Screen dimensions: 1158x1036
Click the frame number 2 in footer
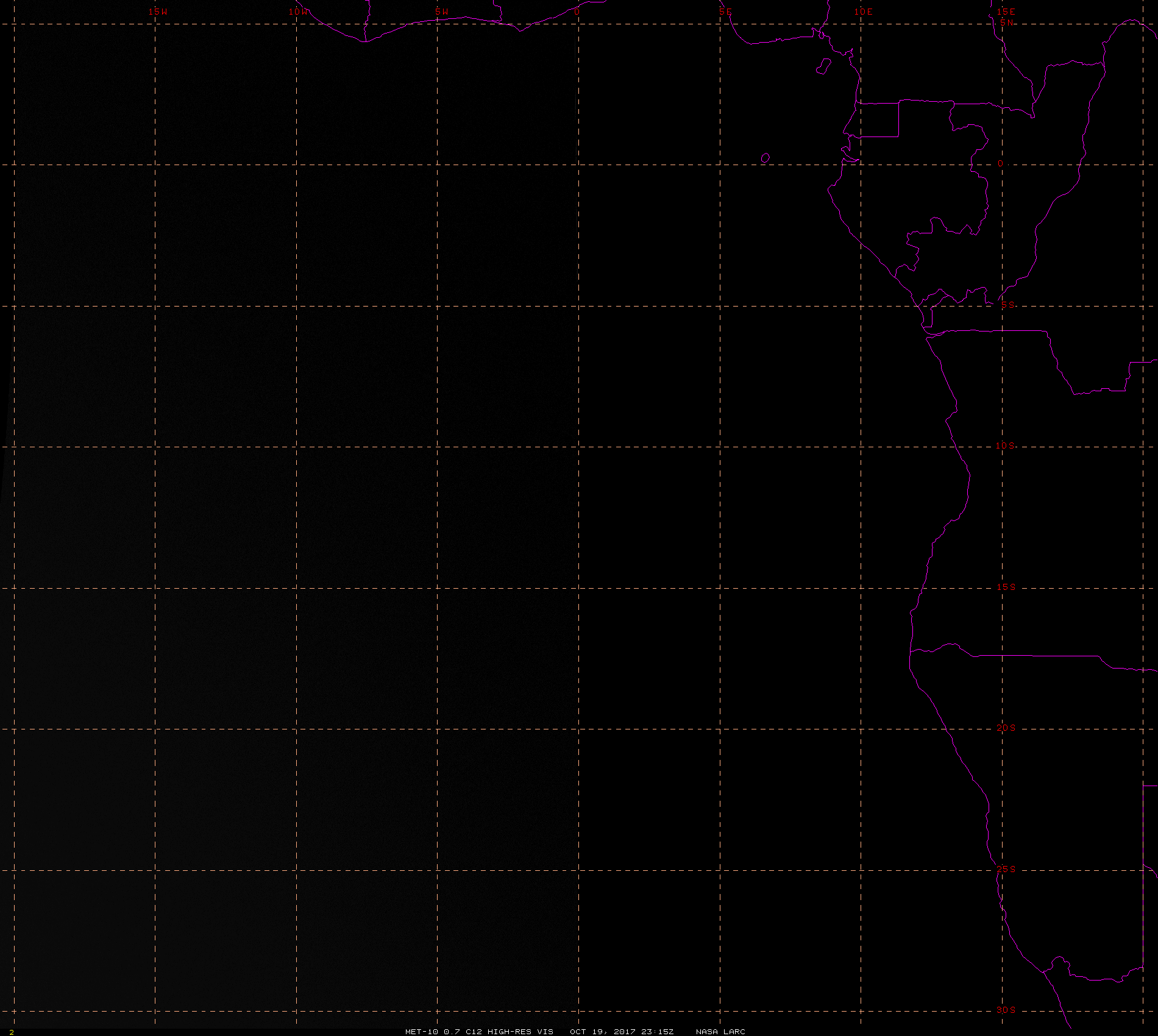coord(12,1032)
